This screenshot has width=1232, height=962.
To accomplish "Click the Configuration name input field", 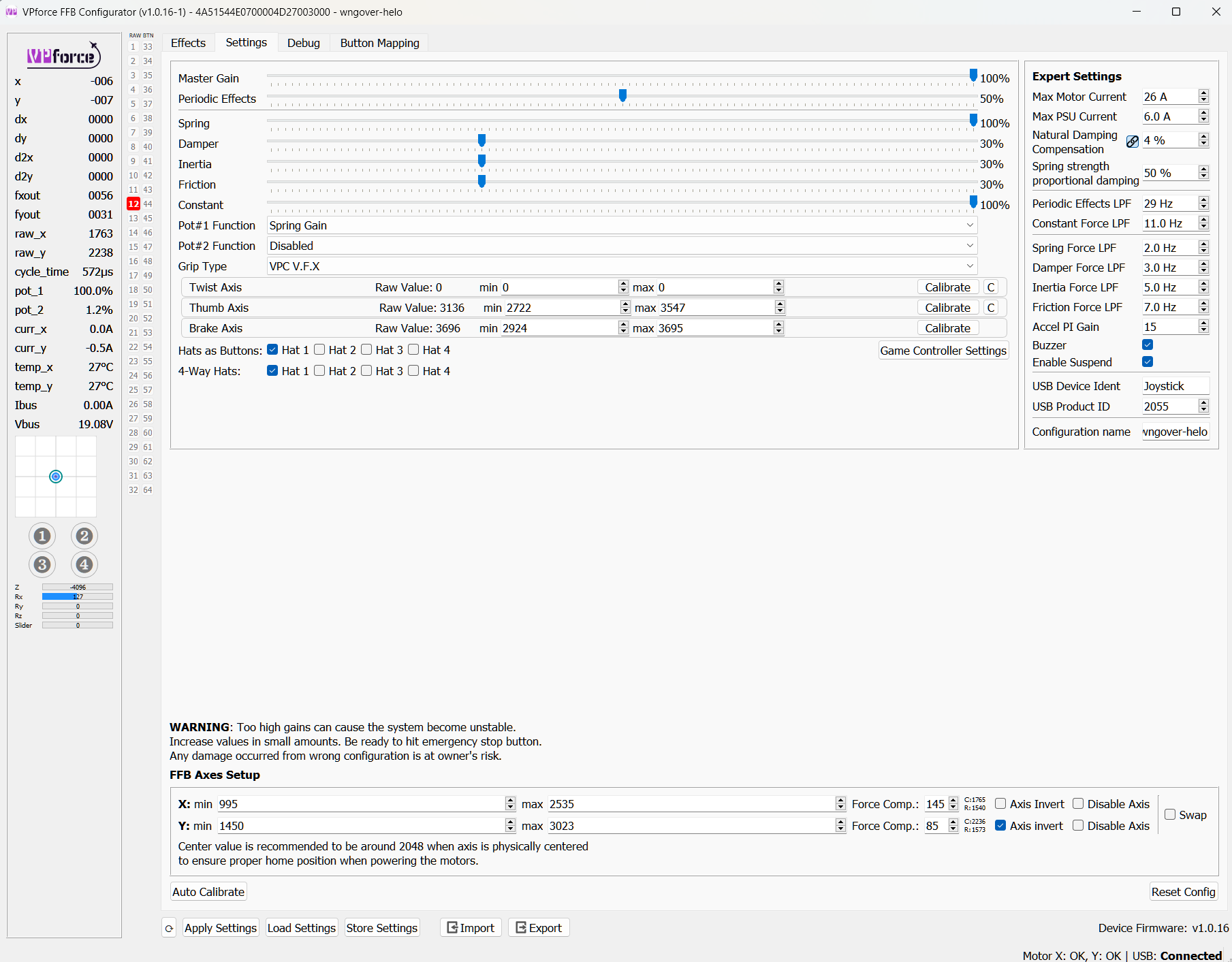I will [x=1175, y=432].
